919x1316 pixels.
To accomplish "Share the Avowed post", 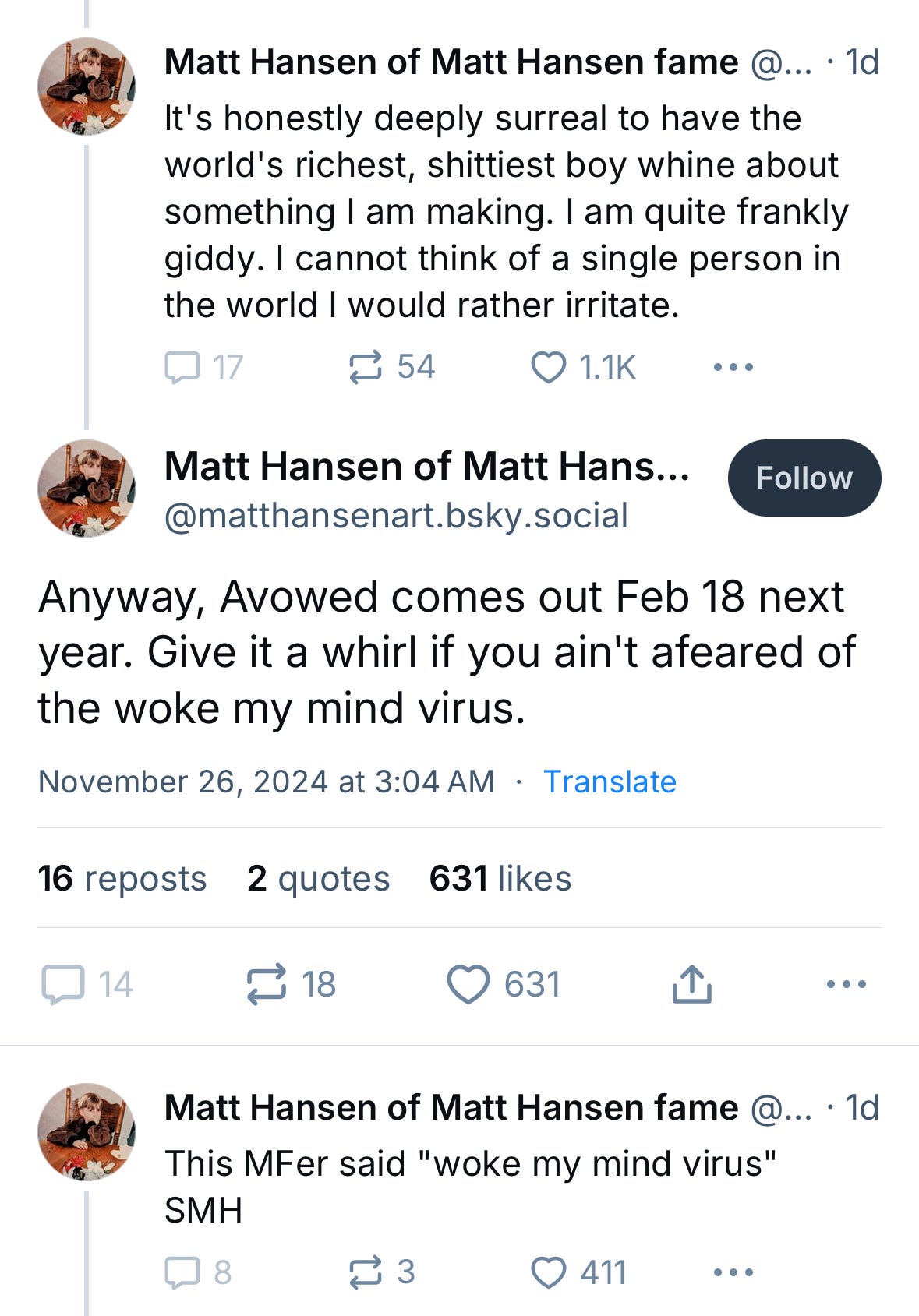I will coord(691,984).
